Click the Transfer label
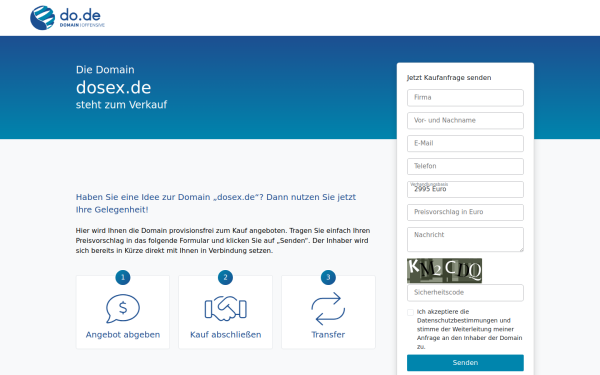This screenshot has width=600, height=375. pyautogui.click(x=328, y=335)
